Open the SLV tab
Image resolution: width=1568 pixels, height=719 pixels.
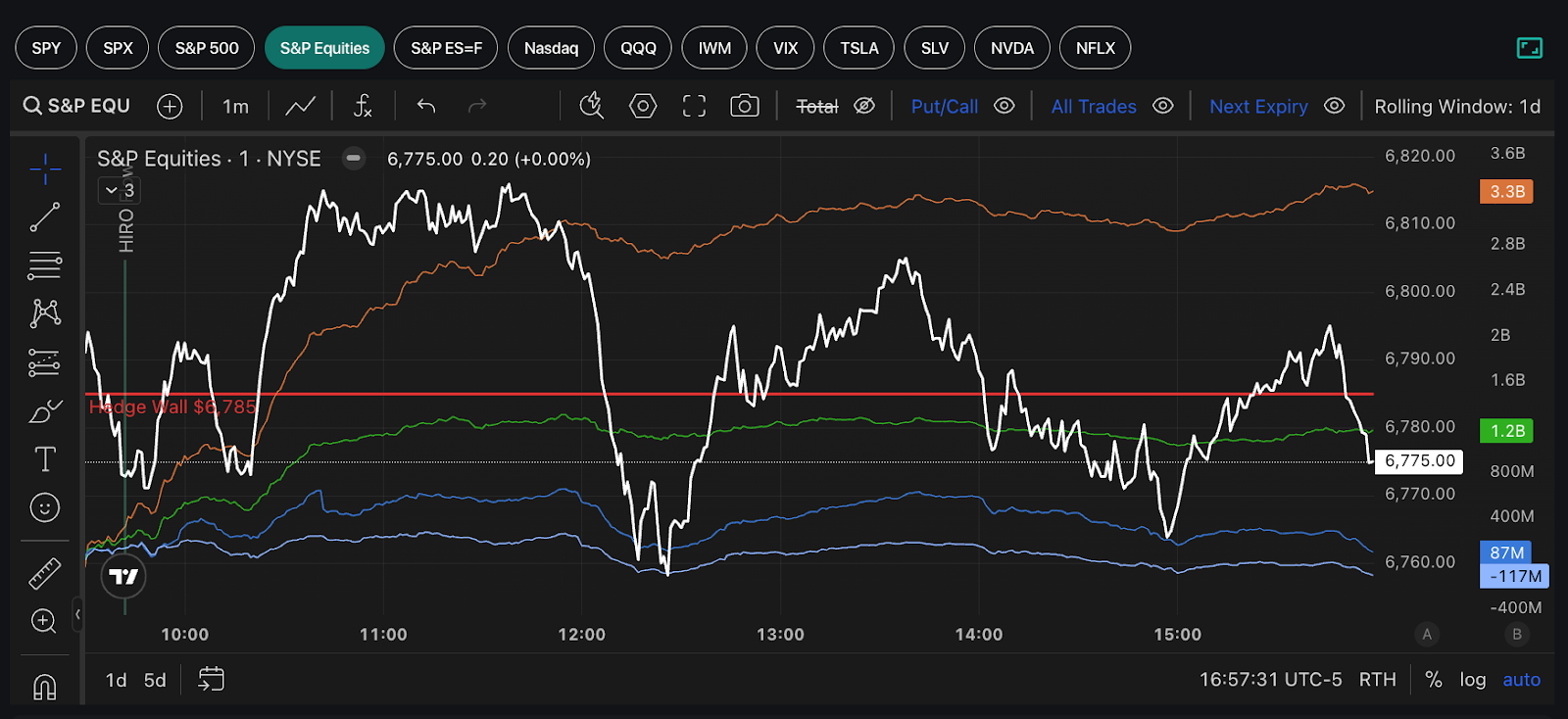point(934,48)
